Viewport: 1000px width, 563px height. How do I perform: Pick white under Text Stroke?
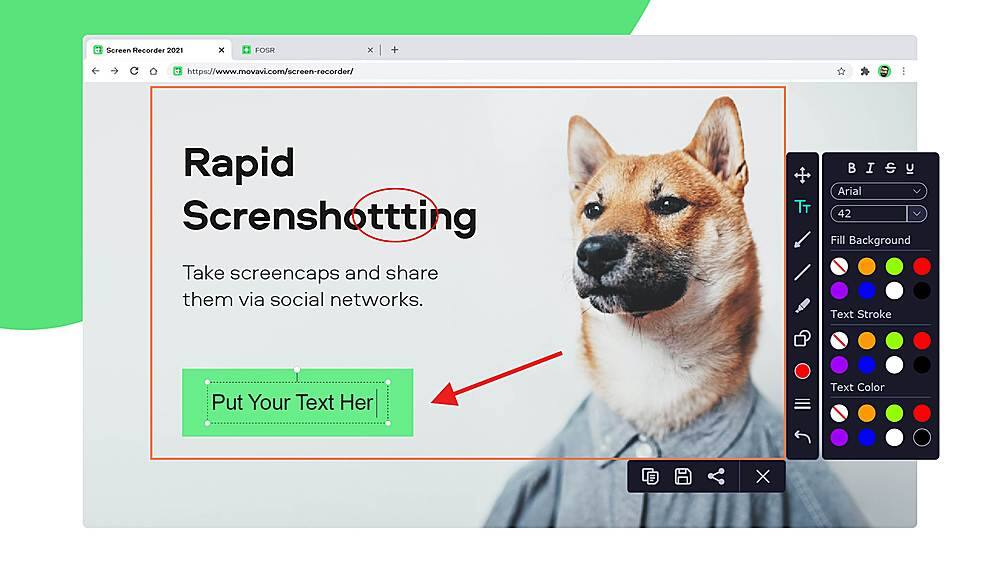[x=894, y=365]
